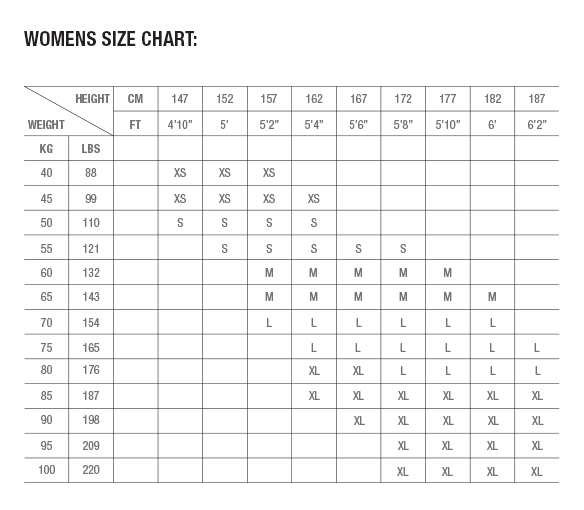Click XL for 90 kg at 167 cm

[359, 421]
